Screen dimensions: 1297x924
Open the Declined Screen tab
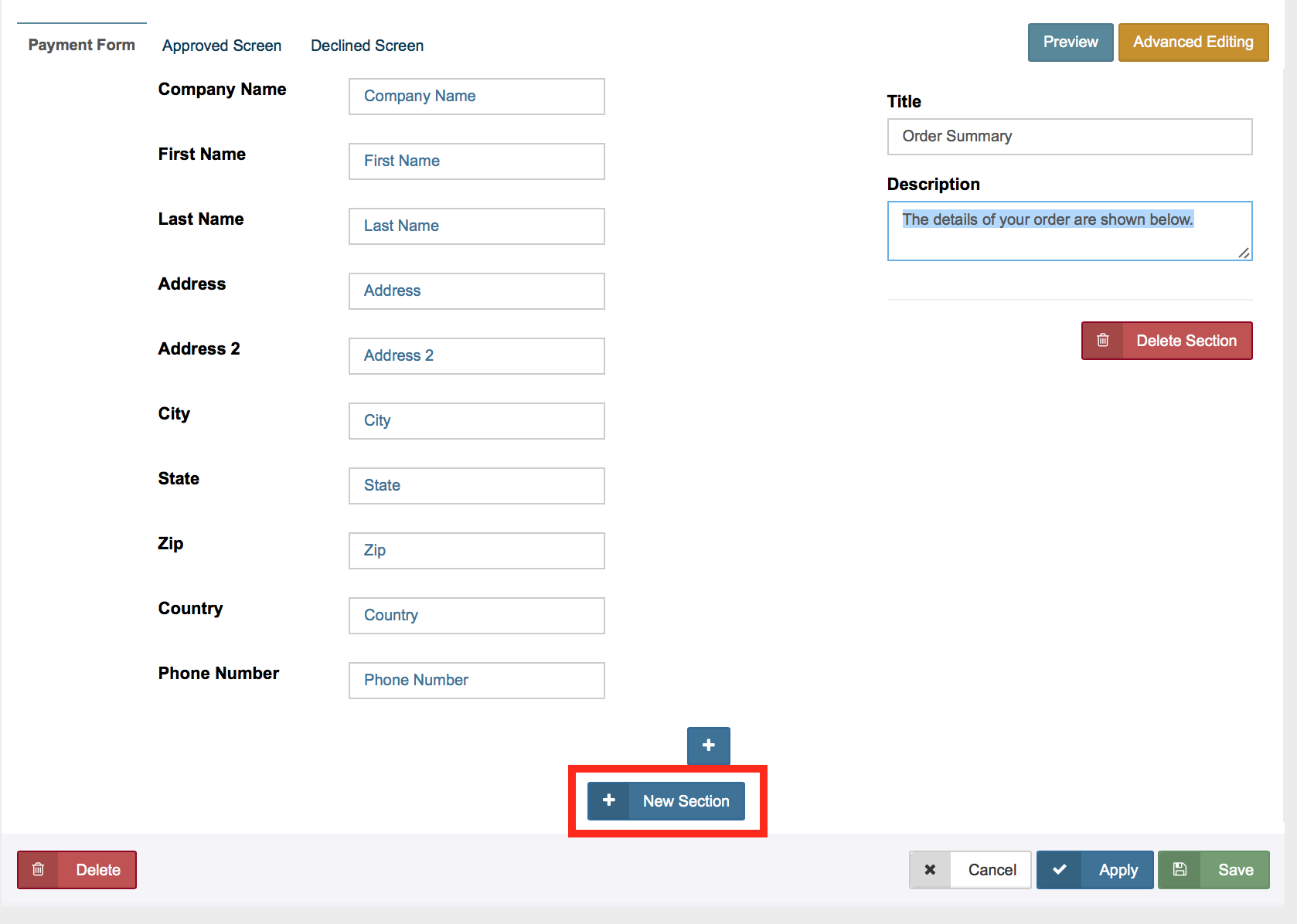(x=367, y=46)
